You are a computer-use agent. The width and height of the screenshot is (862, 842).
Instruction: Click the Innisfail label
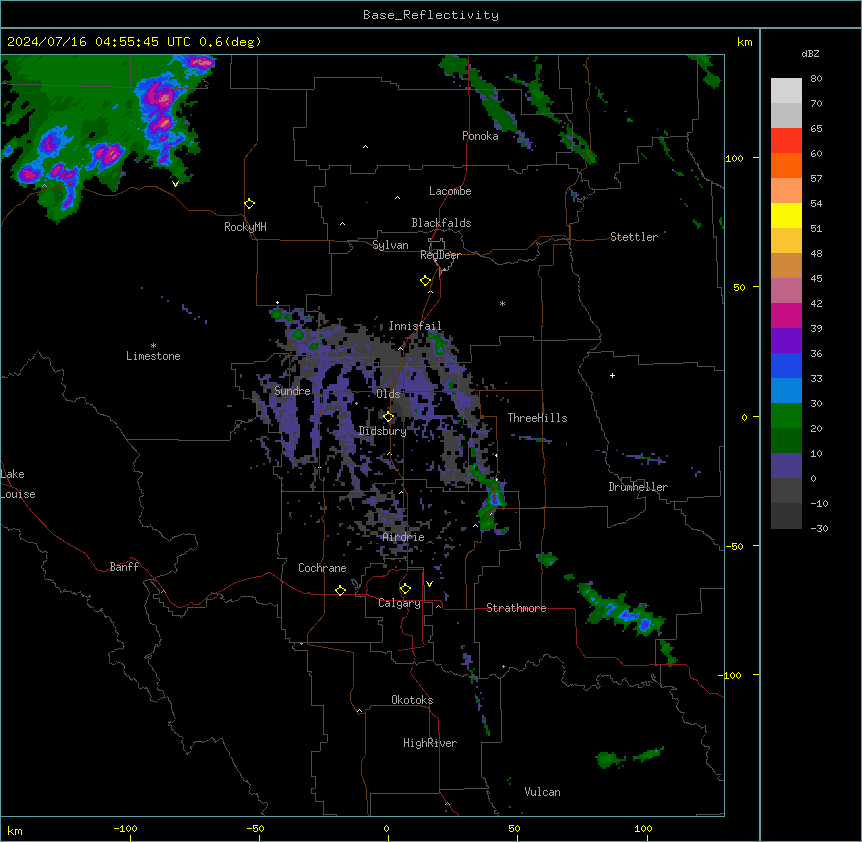pos(415,326)
